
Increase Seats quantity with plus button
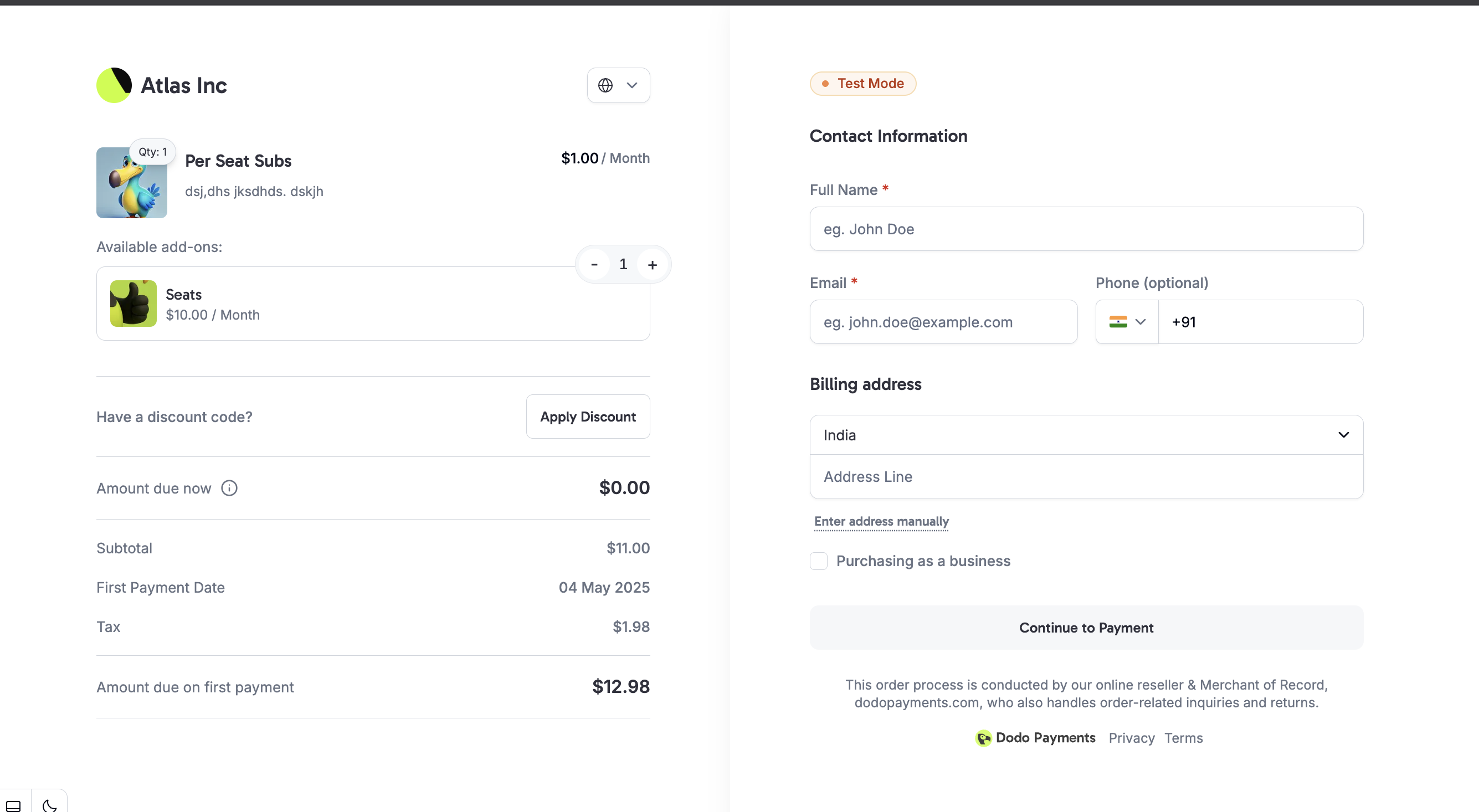[x=652, y=264]
